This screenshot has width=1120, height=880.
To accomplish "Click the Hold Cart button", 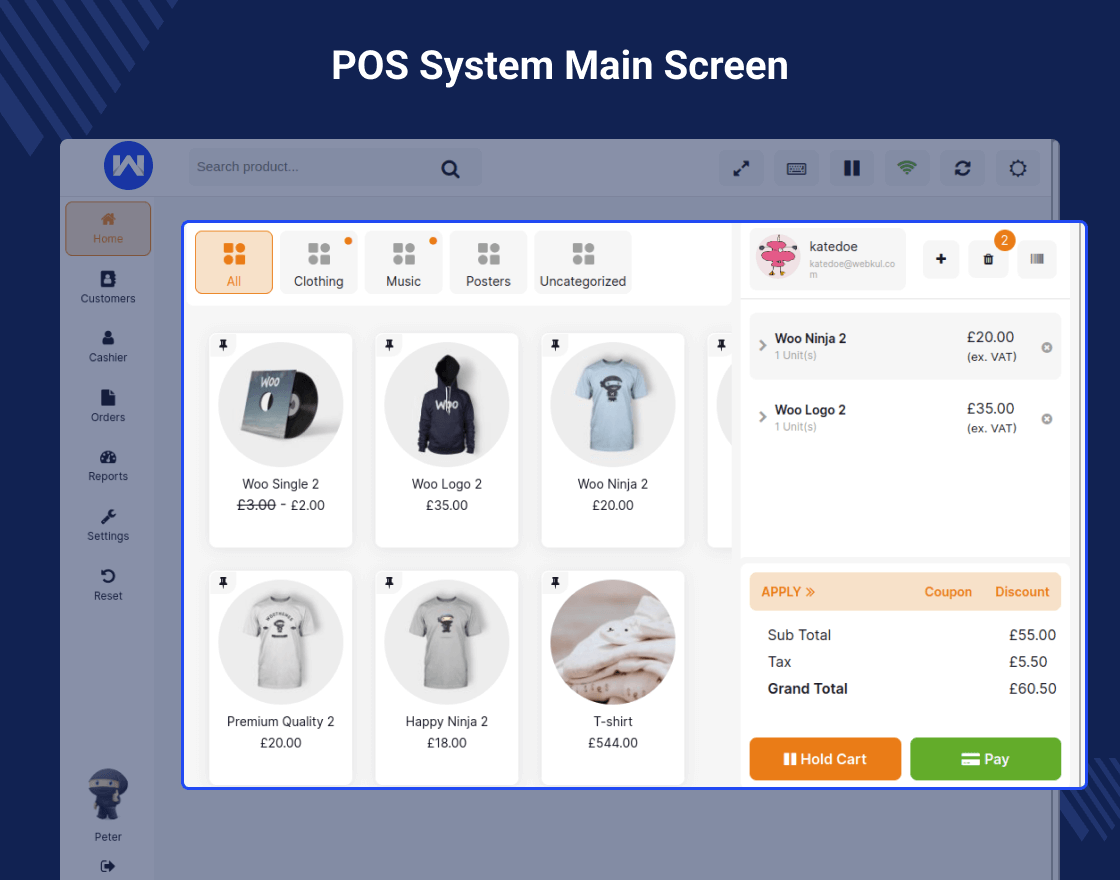I will tap(825, 759).
